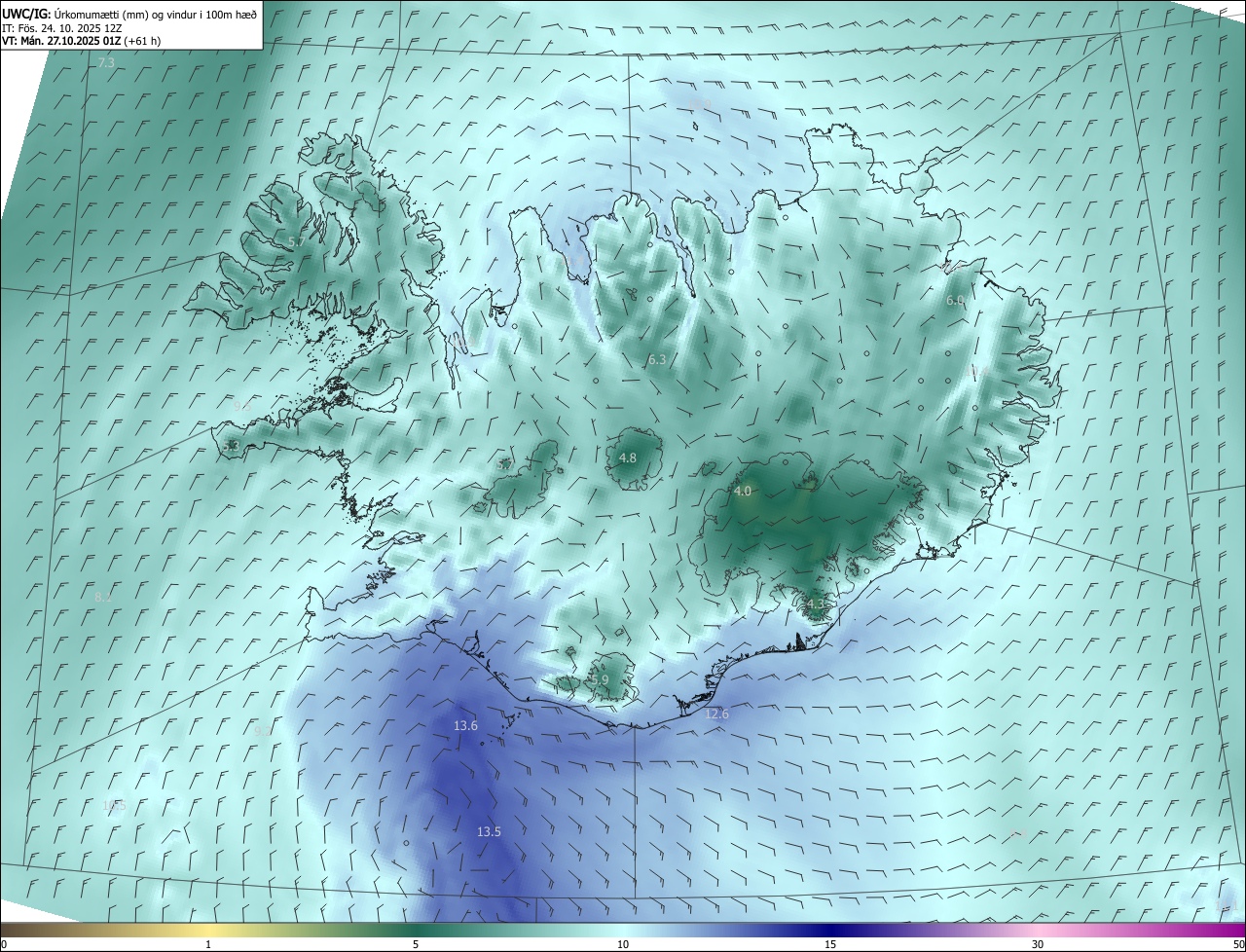Click the UWC/IG Úrkomumætti map title
This screenshot has width=1246, height=952.
point(129,13)
